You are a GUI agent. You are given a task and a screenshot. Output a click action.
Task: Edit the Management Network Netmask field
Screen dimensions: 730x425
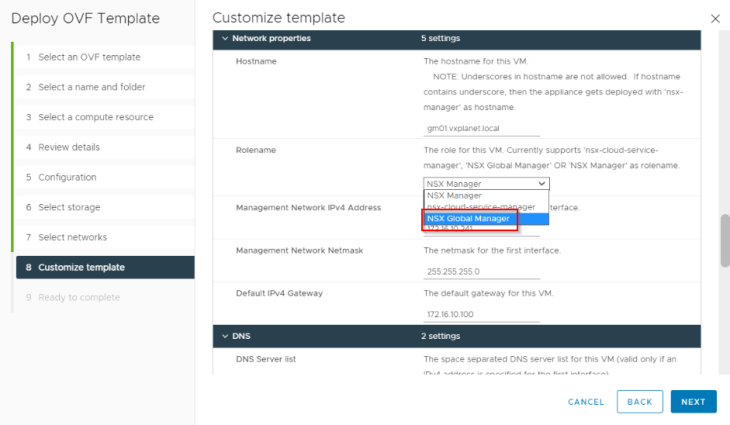coord(481,271)
